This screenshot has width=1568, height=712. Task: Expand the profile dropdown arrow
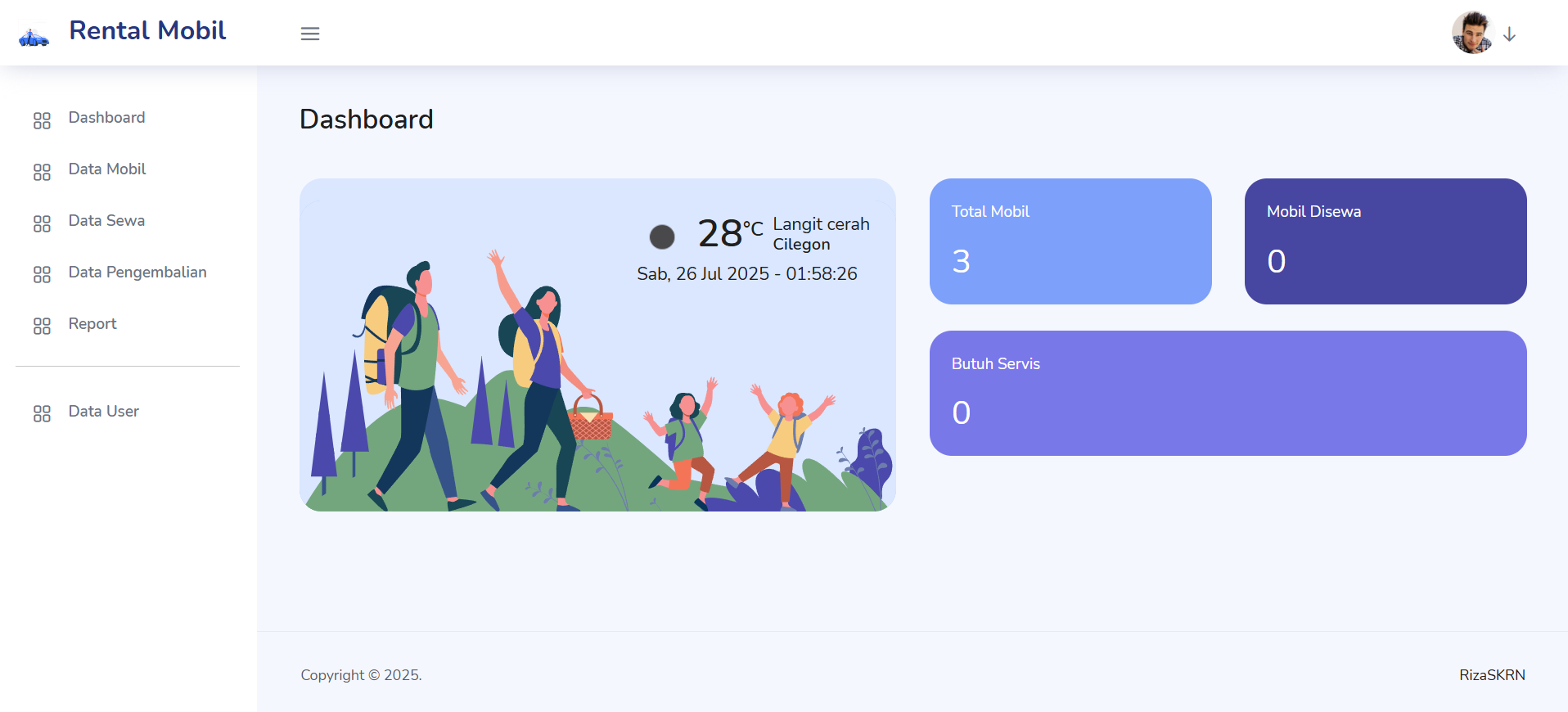coord(1510,34)
